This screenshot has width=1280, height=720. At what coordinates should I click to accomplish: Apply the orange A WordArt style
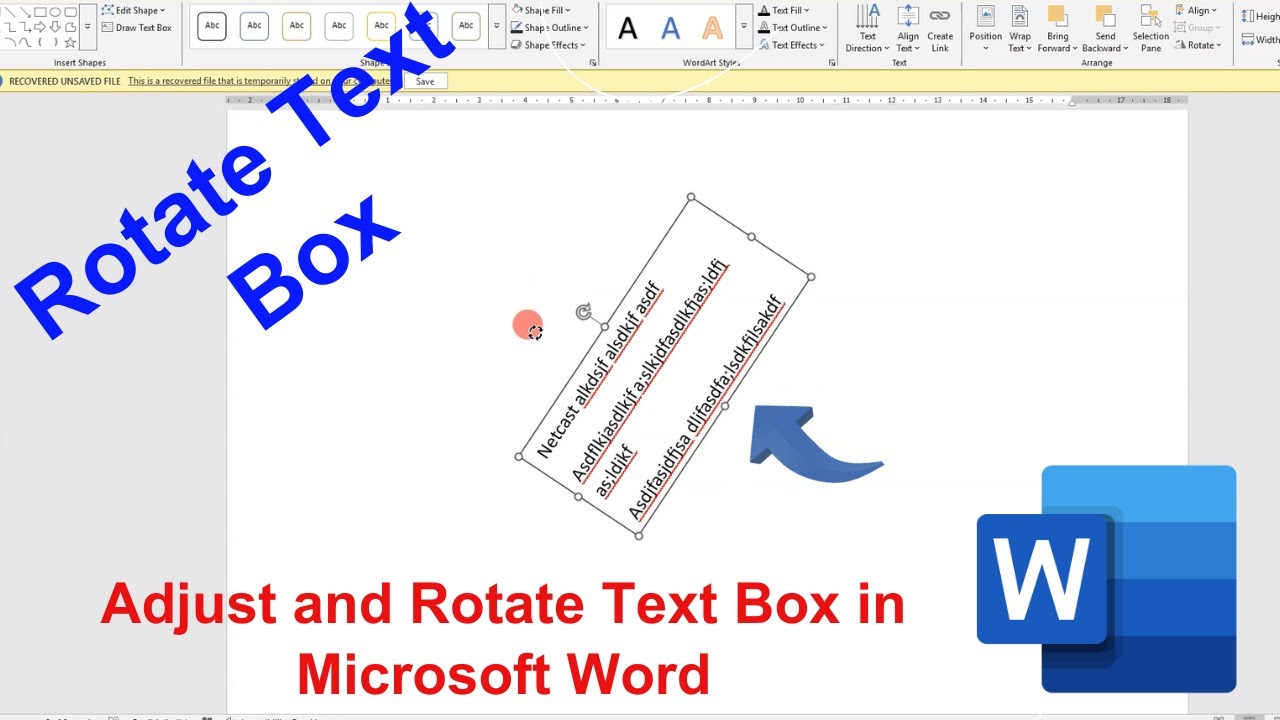712,28
